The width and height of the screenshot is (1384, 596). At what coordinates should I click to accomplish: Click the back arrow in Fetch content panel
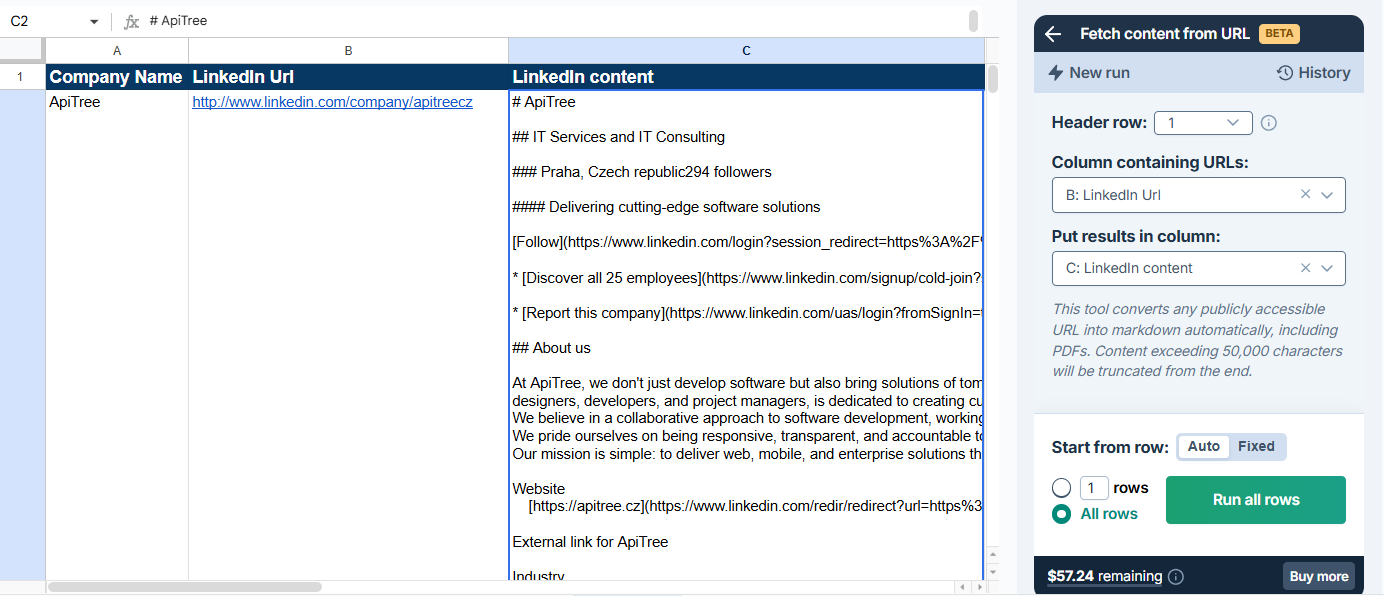(1053, 34)
